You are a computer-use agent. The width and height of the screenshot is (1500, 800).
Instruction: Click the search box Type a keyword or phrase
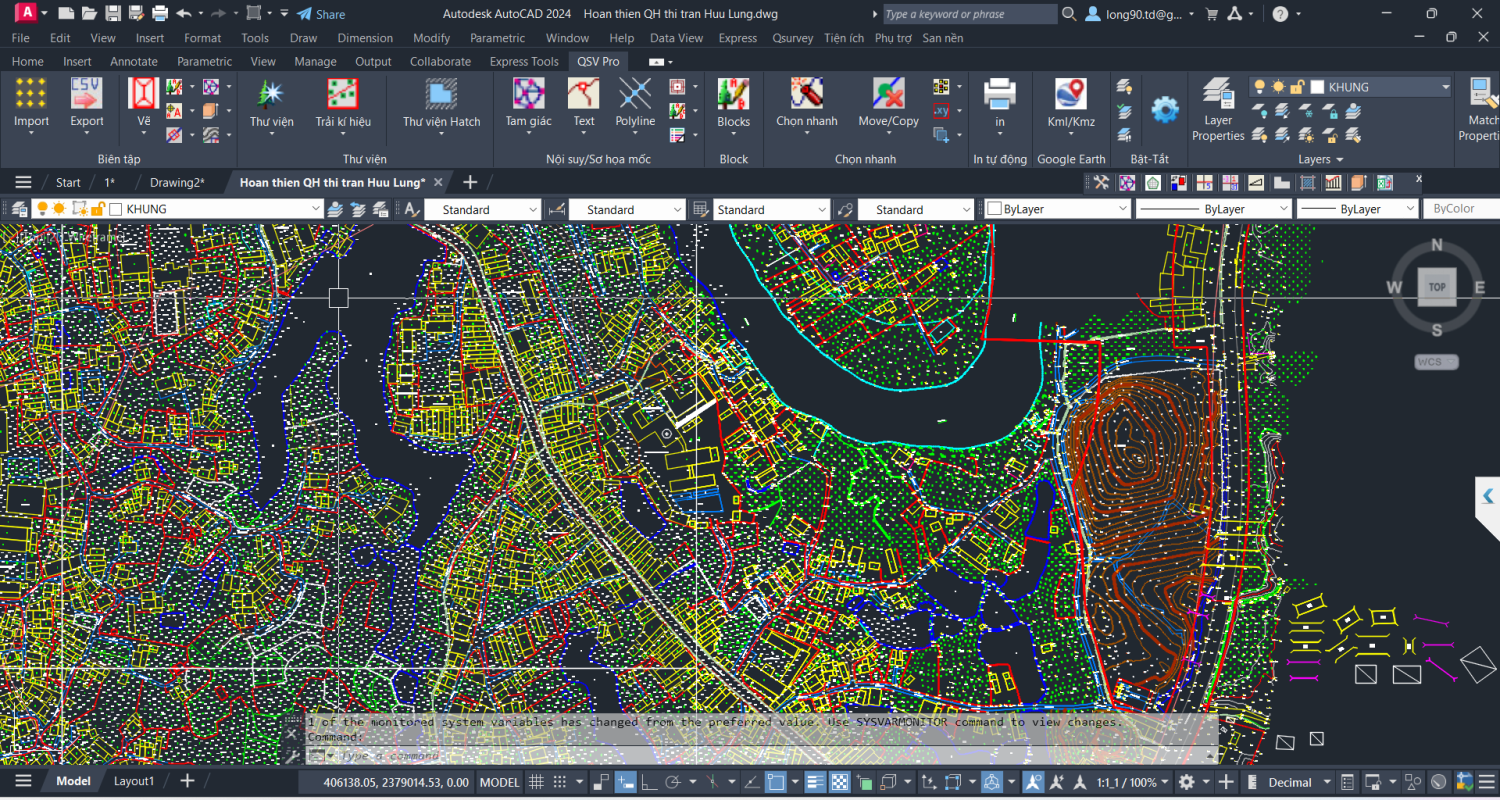[969, 14]
